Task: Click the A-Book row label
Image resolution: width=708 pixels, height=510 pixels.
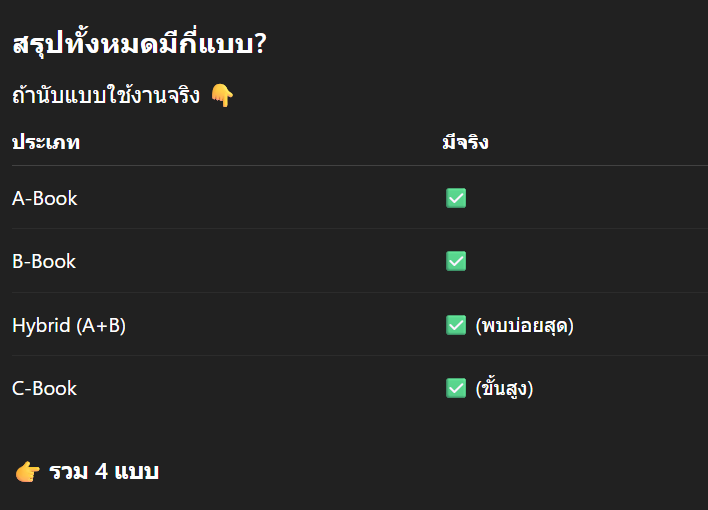Action: pyautogui.click(x=45, y=198)
